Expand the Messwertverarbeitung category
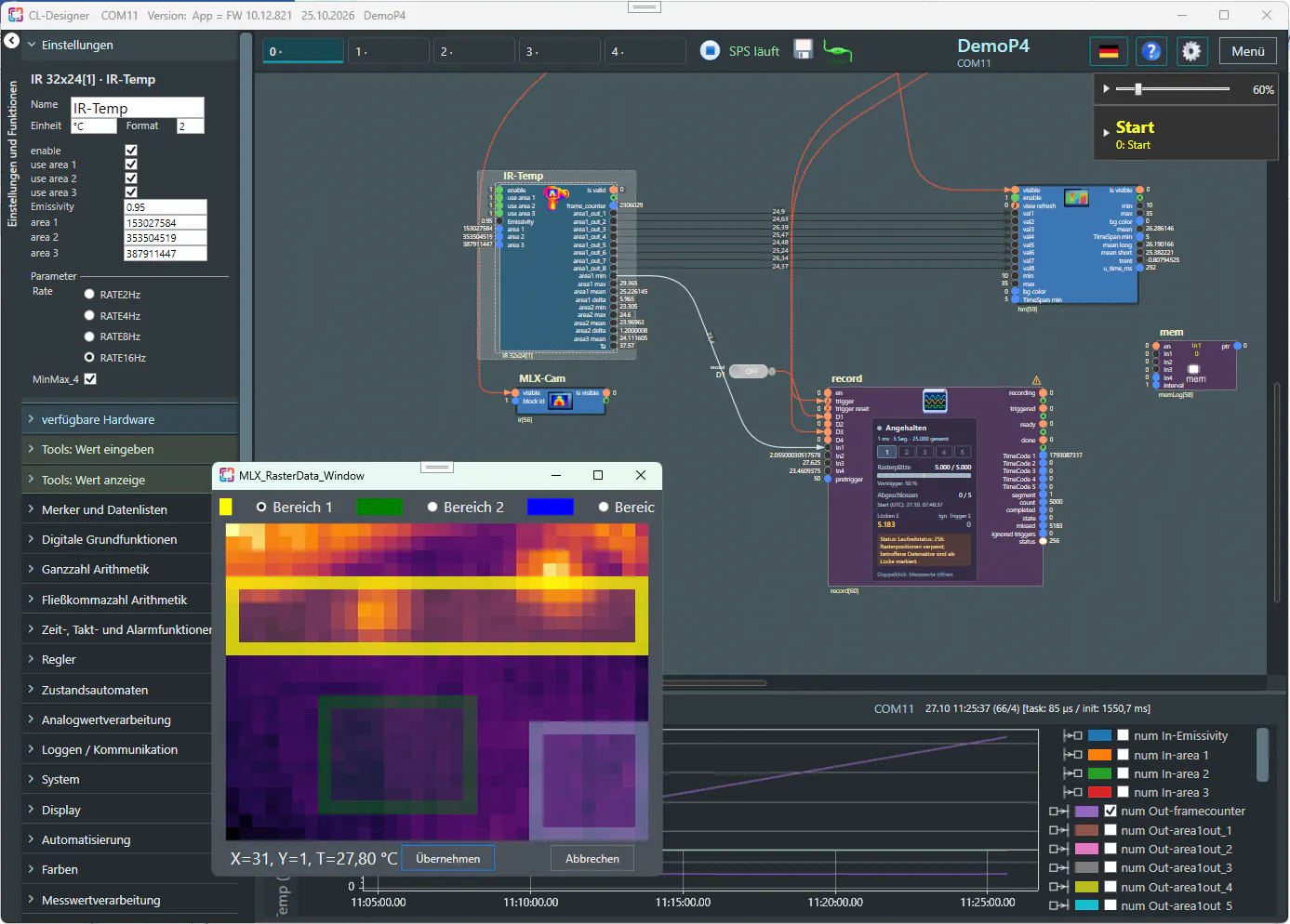Image resolution: width=1290 pixels, height=924 pixels. pos(129,900)
